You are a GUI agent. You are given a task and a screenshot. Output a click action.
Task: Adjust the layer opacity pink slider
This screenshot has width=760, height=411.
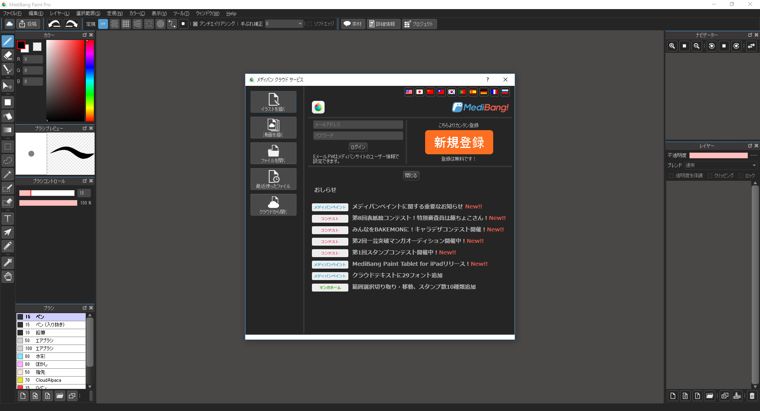718,156
